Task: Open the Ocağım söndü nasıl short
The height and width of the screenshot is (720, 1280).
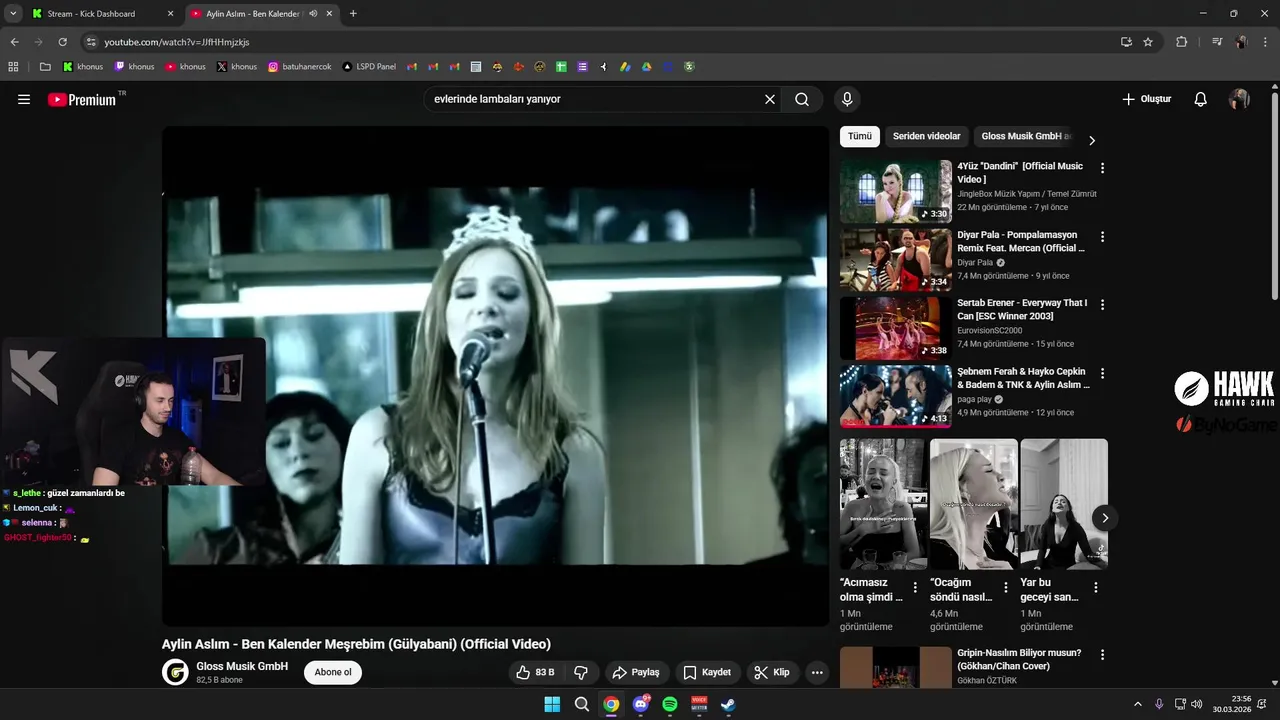Action: pyautogui.click(x=974, y=504)
